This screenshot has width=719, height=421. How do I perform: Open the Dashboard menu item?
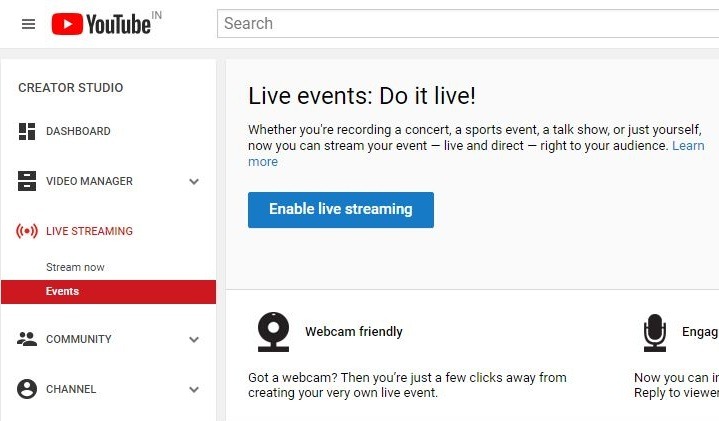pos(78,131)
